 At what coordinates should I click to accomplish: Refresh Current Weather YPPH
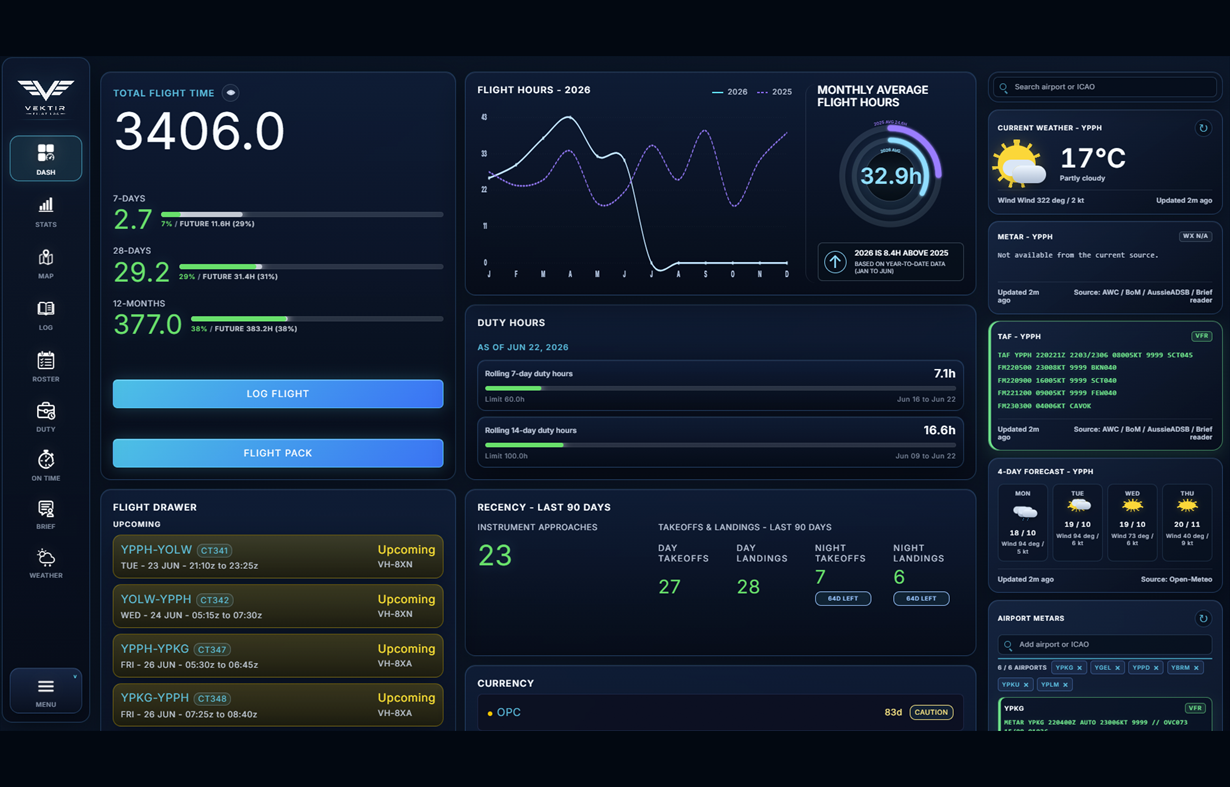tap(1203, 128)
